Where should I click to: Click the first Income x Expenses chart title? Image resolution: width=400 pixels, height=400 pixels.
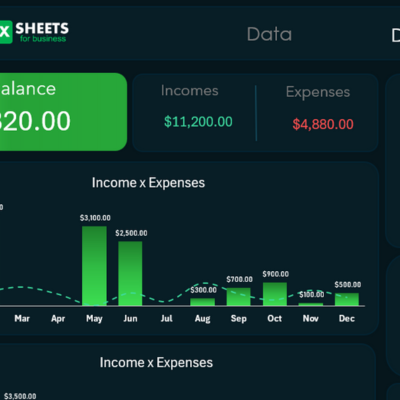click(x=148, y=183)
